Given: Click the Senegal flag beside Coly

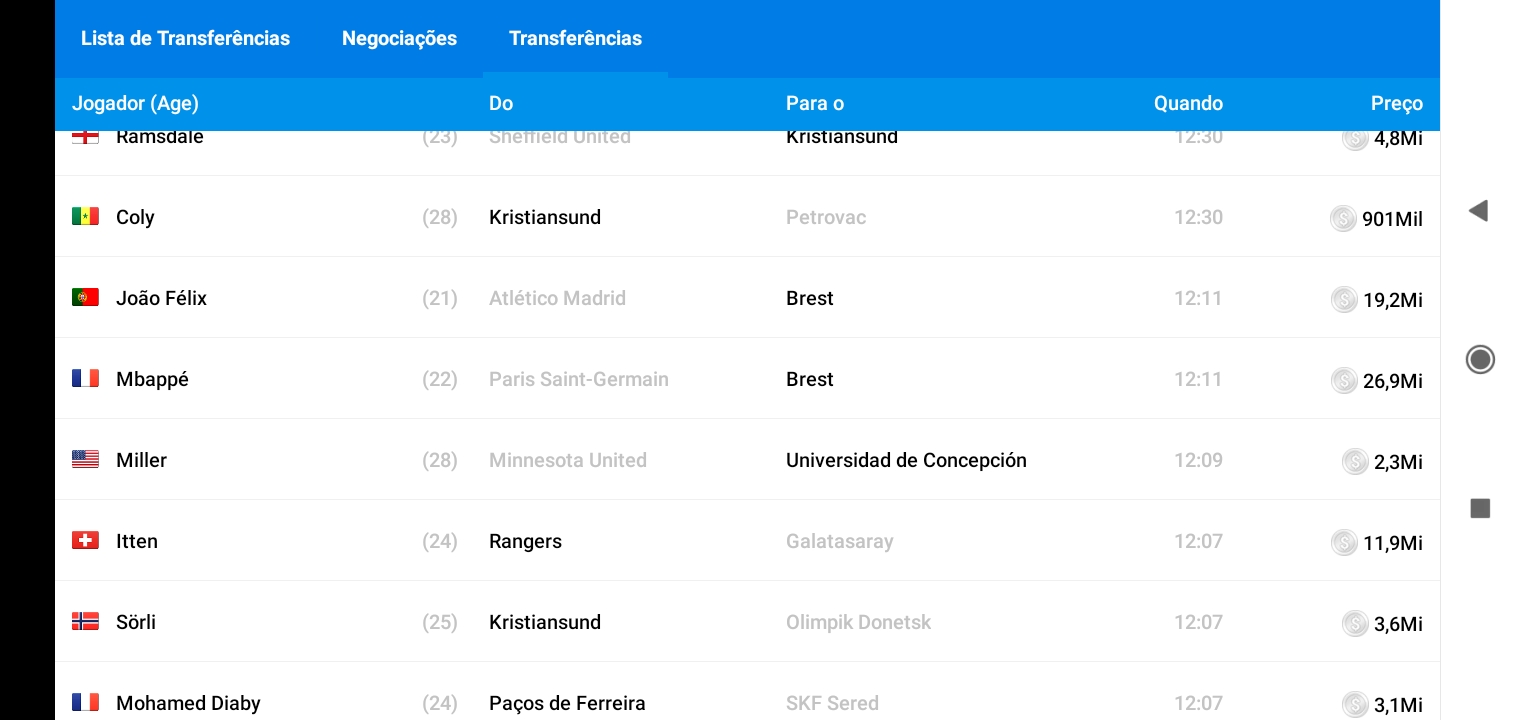Looking at the screenshot, I should [85, 217].
